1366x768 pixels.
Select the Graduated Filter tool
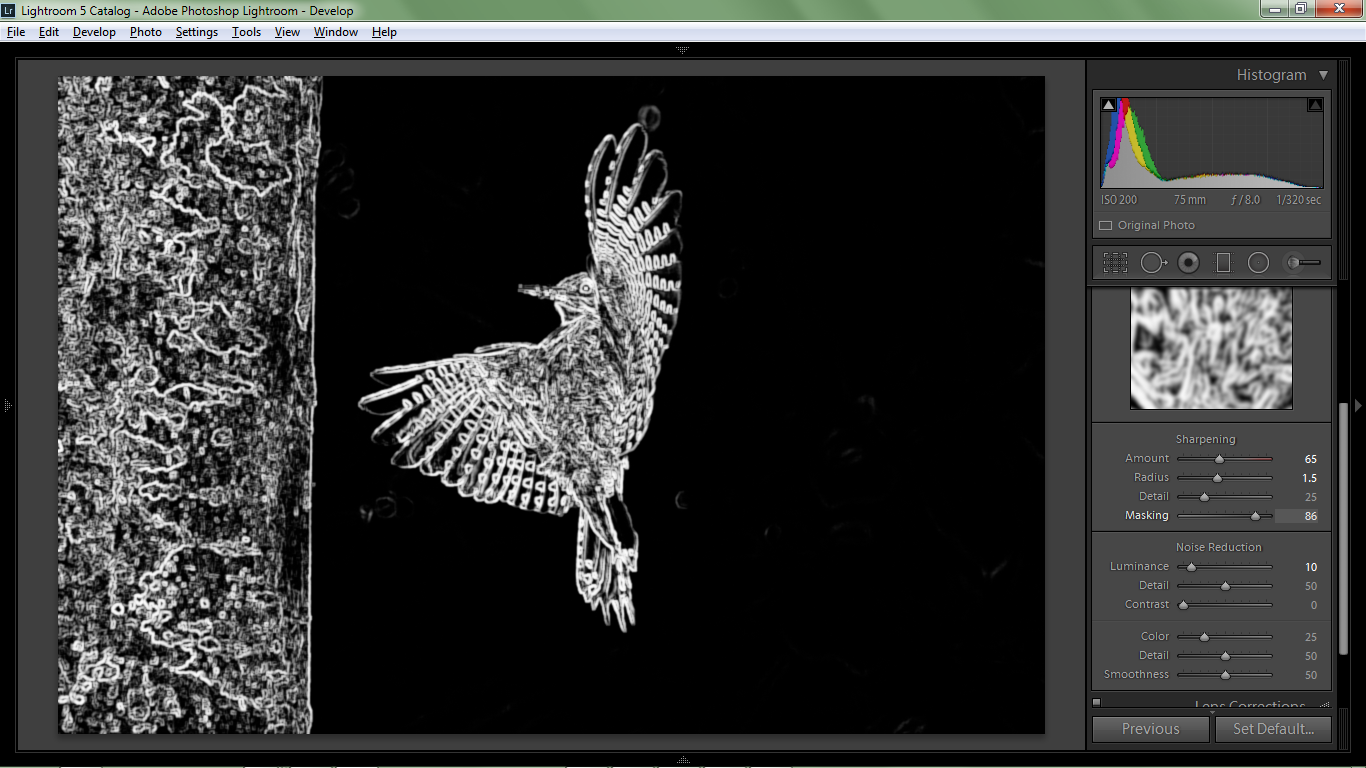click(x=1223, y=263)
